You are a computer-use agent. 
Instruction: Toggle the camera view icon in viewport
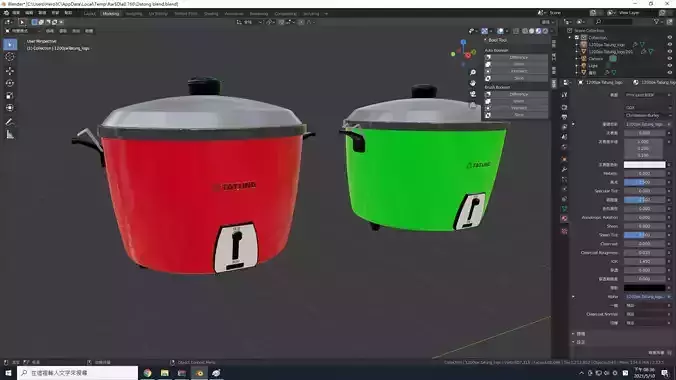tap(473, 94)
